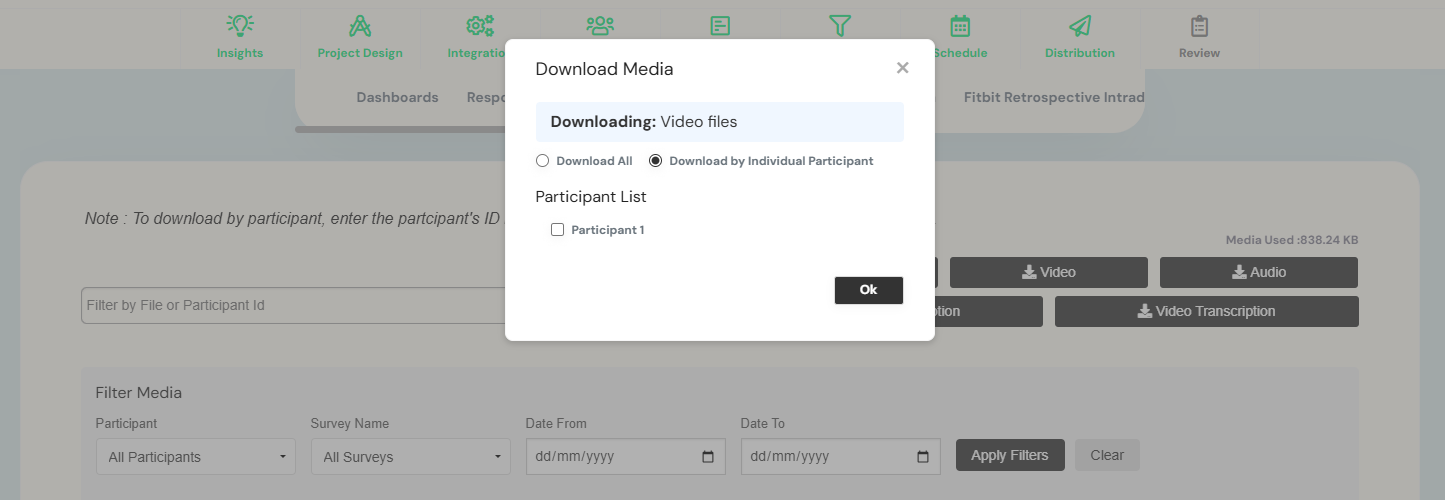Switch to Fitbit Retrospective Intraday tab
Viewport: 1445px width, 500px height.
point(1054,97)
